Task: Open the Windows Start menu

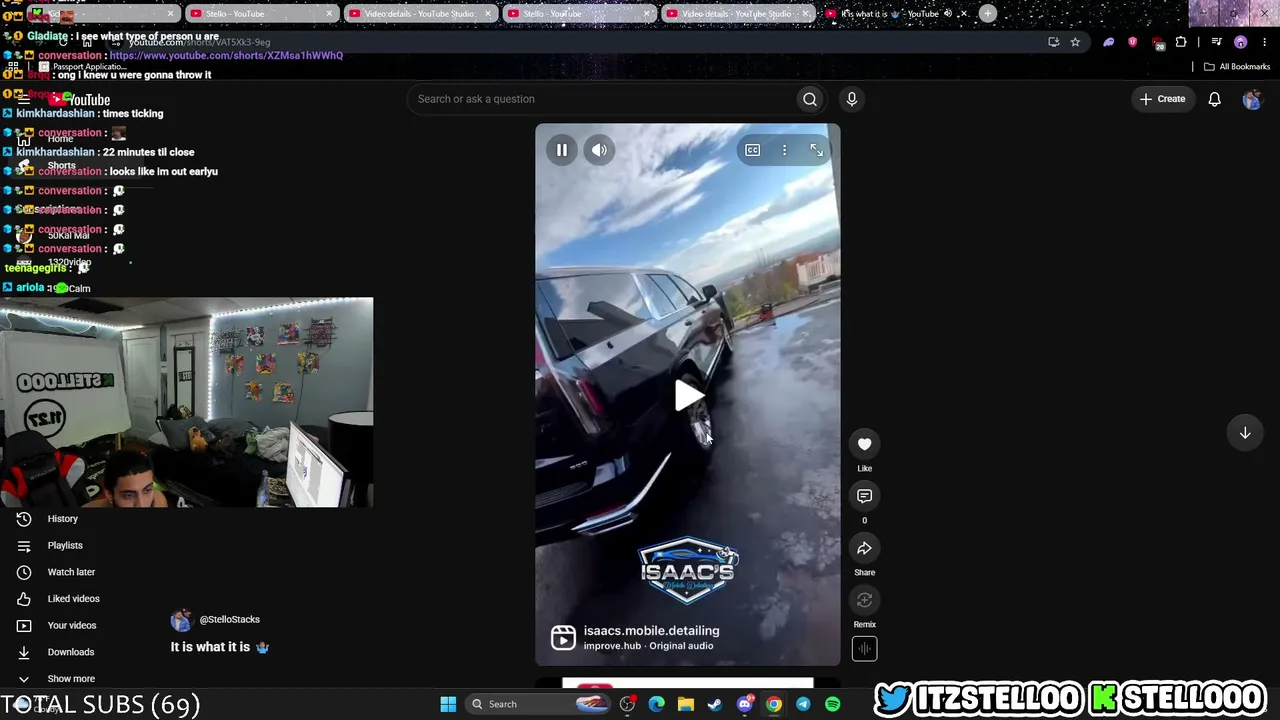Action: [448, 704]
